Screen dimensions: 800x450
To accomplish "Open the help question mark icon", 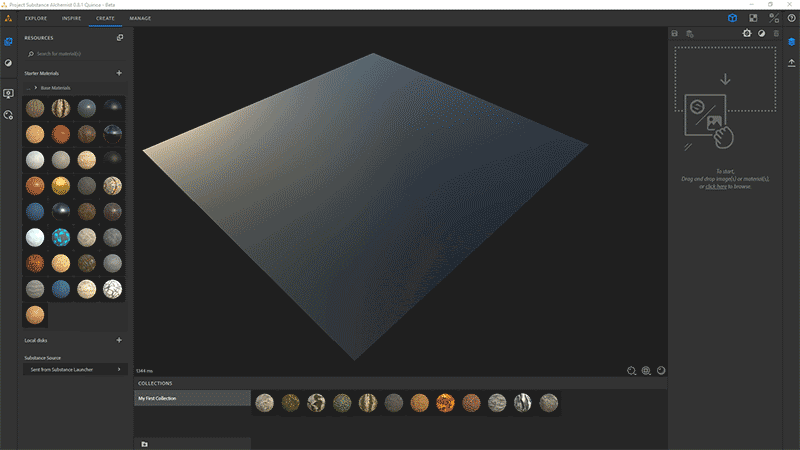I will point(791,18).
